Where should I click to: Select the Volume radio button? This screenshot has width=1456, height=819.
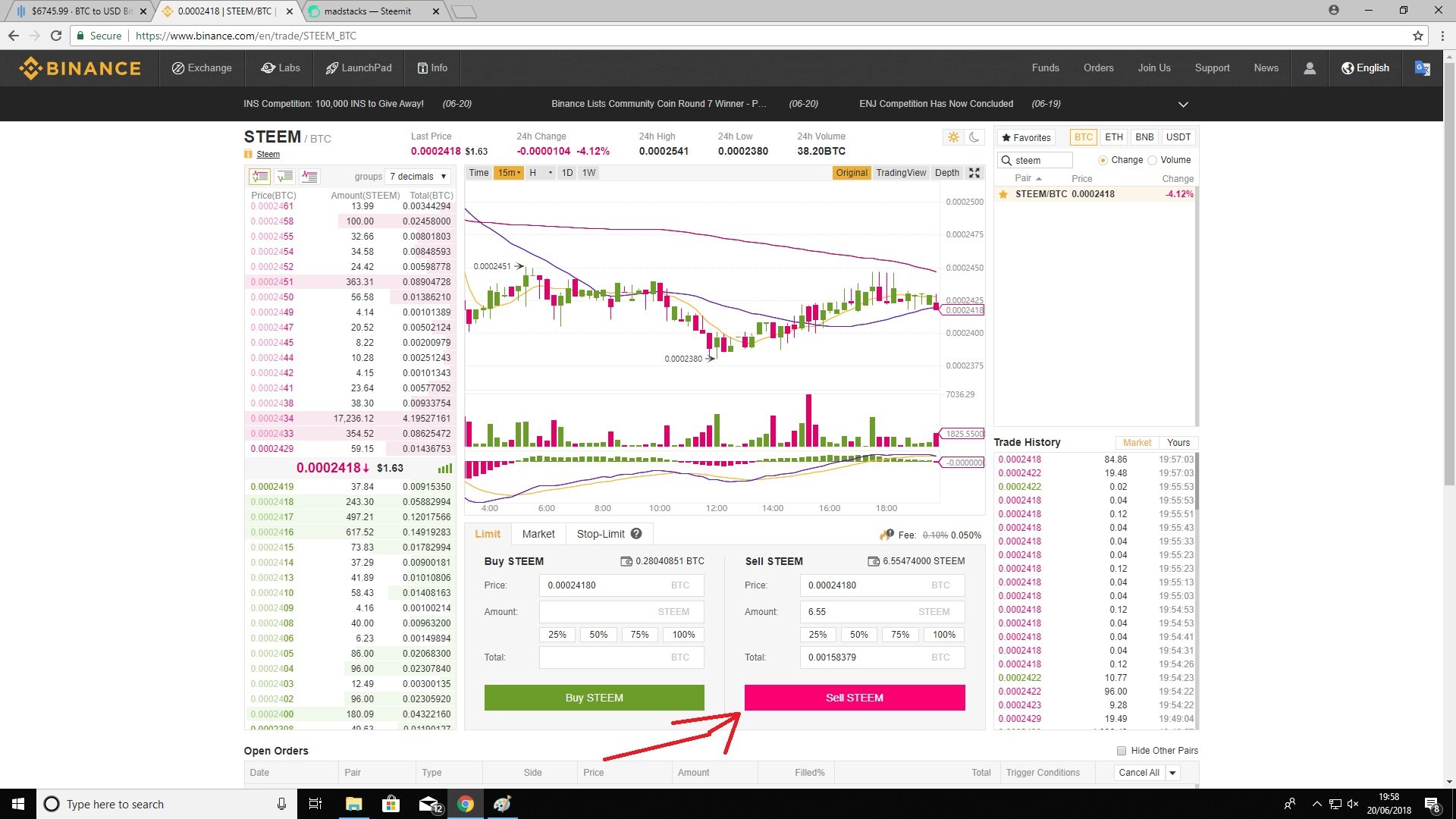click(x=1153, y=160)
